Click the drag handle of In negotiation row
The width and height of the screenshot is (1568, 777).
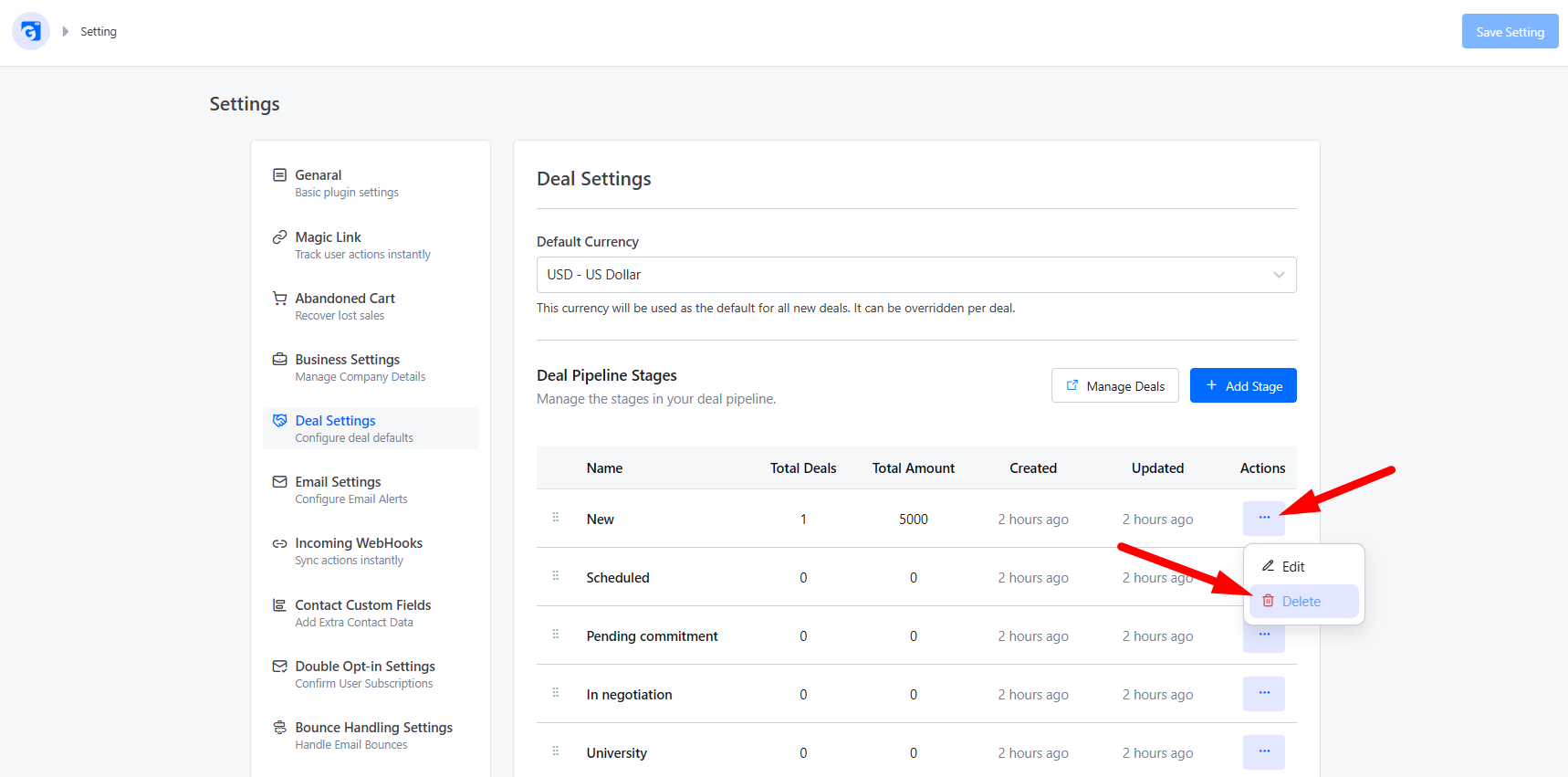pyautogui.click(x=555, y=692)
